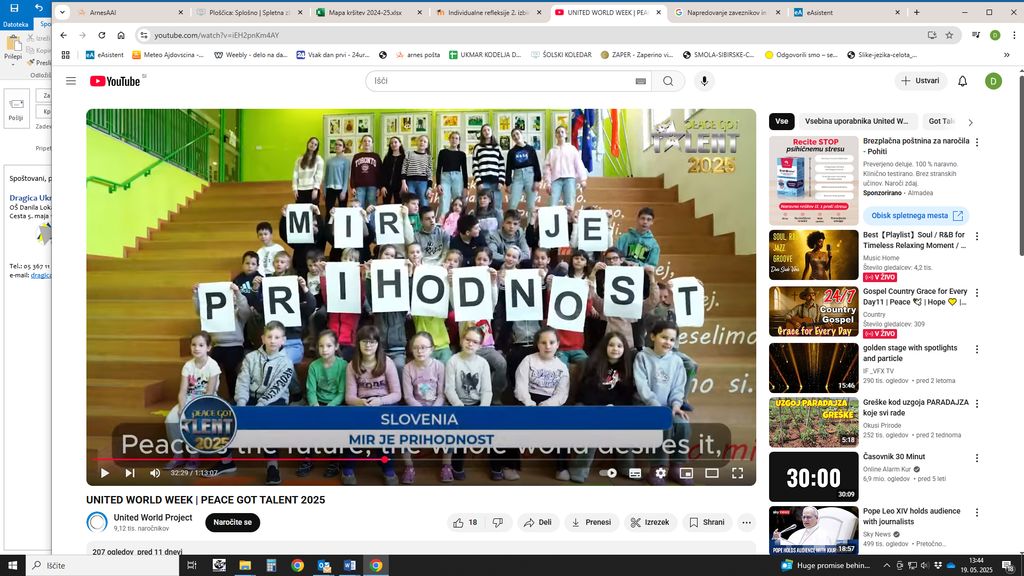Toggle the autoplay switch

[x=609, y=473]
